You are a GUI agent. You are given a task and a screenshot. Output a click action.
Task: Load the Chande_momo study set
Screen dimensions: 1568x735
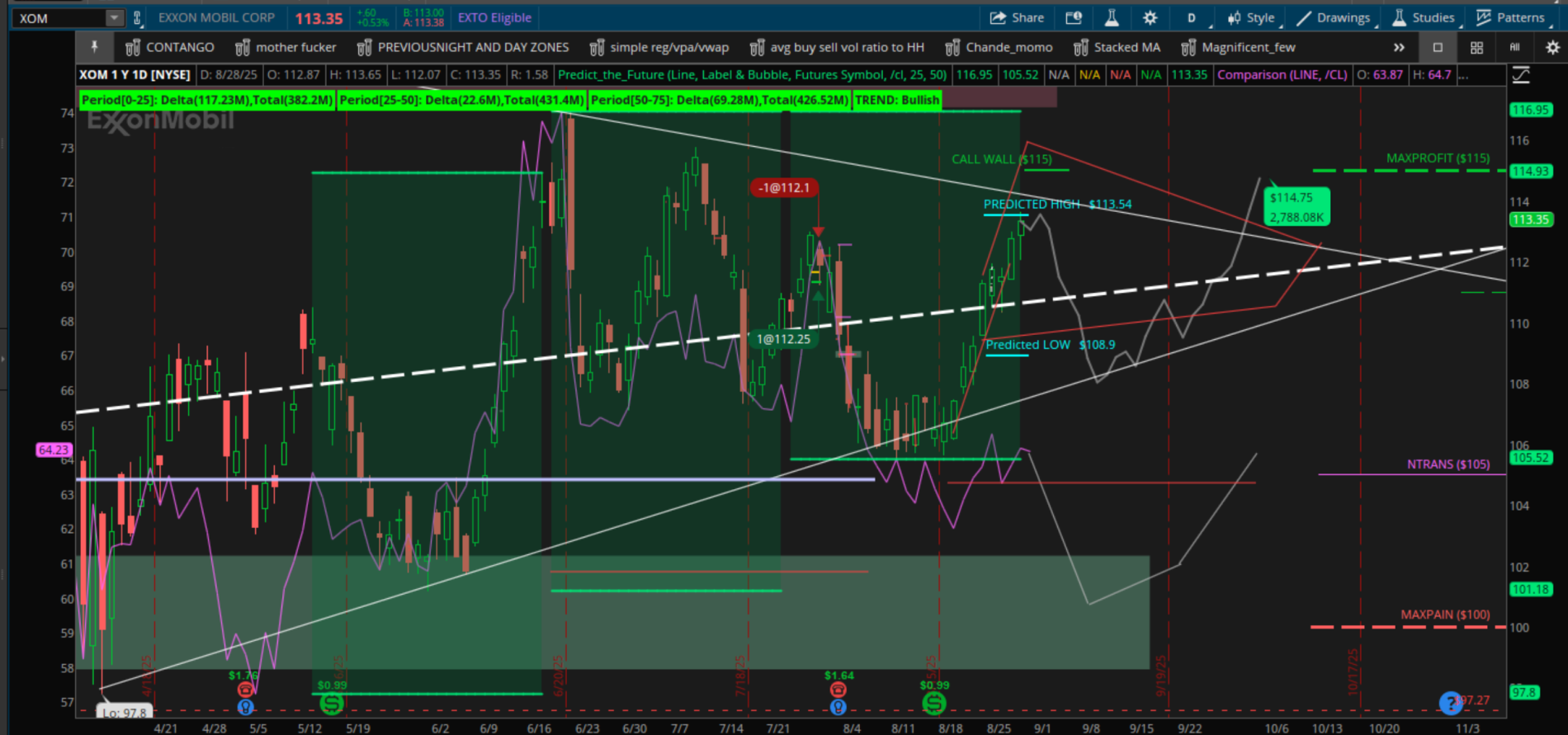click(x=1009, y=48)
